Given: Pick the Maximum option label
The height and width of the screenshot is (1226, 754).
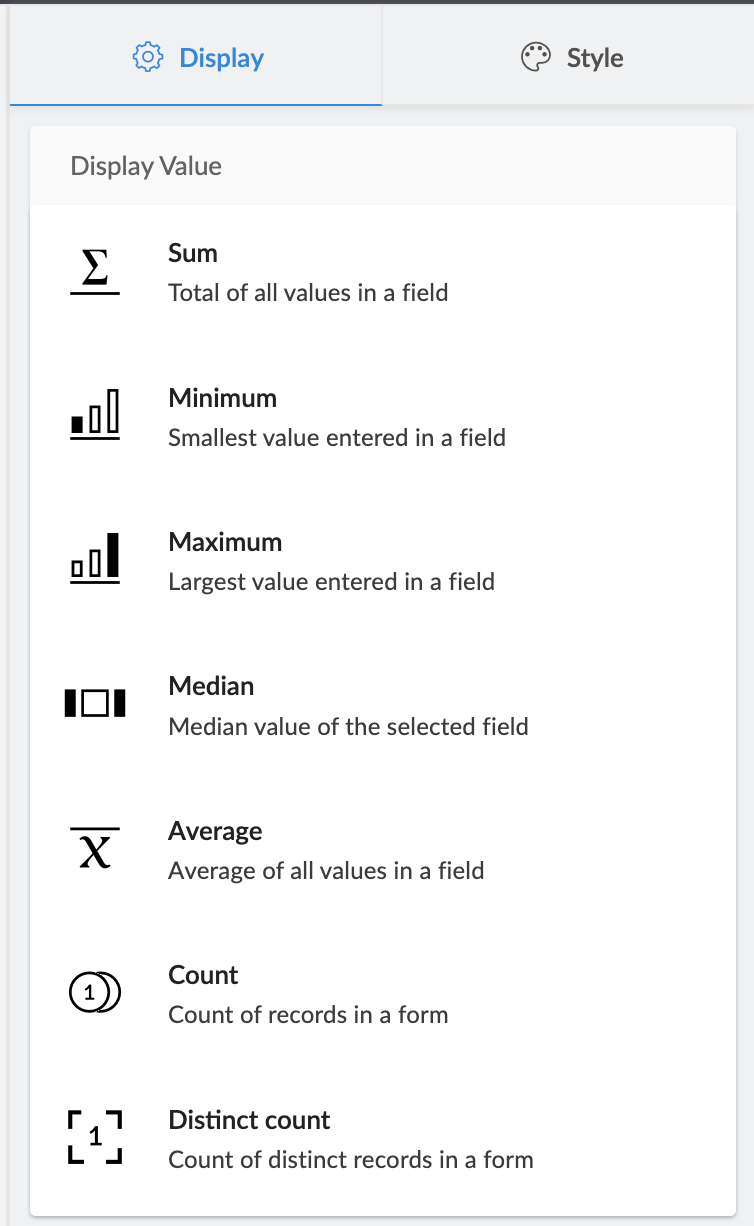Looking at the screenshot, I should pos(225,542).
